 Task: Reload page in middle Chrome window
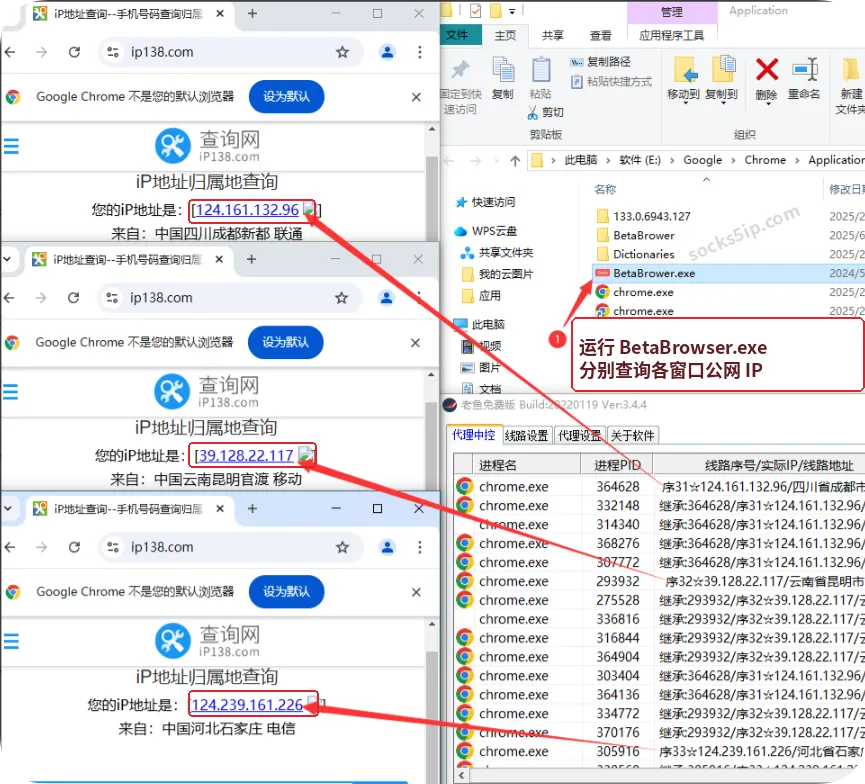73,298
